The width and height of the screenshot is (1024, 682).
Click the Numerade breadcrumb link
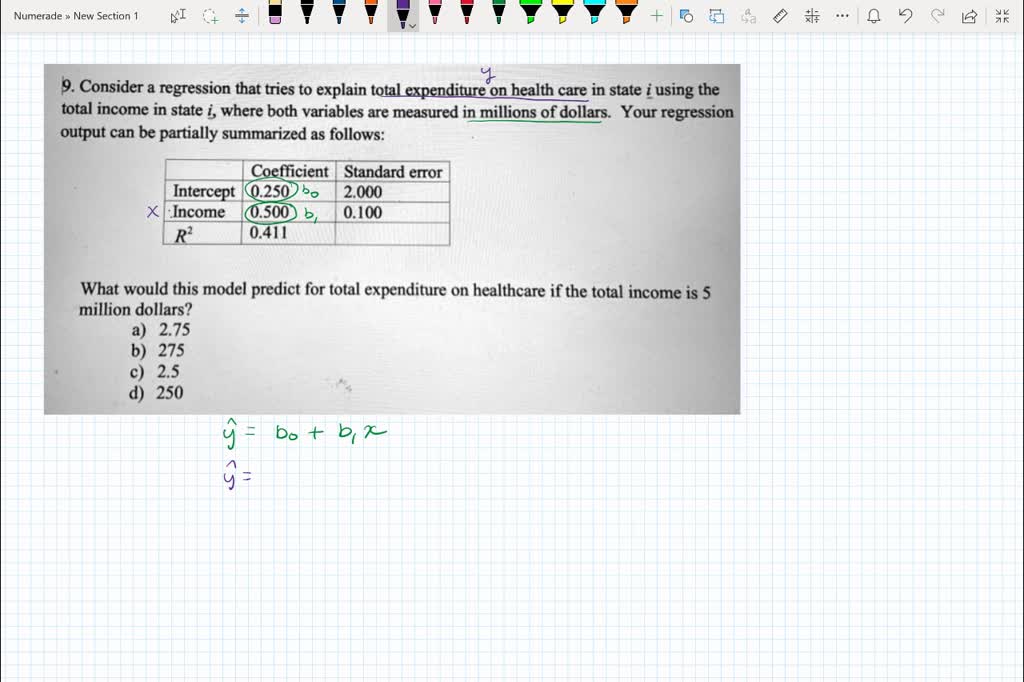click(x=38, y=15)
